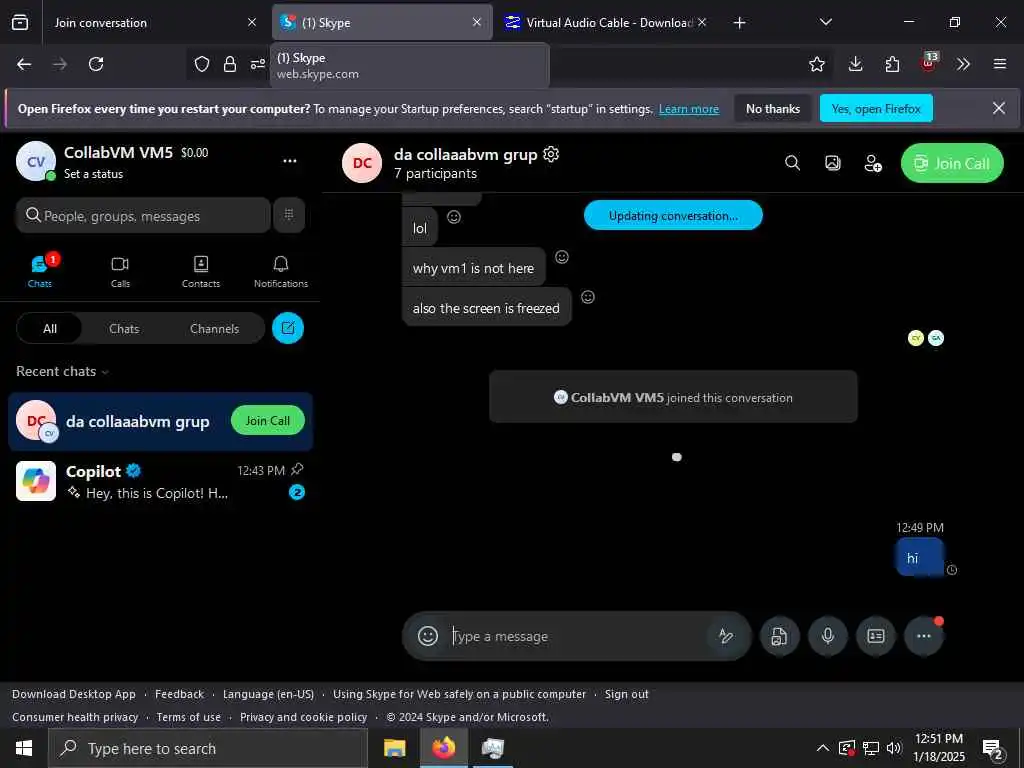
Task: Open more message options ellipsis button
Action: [x=923, y=636]
